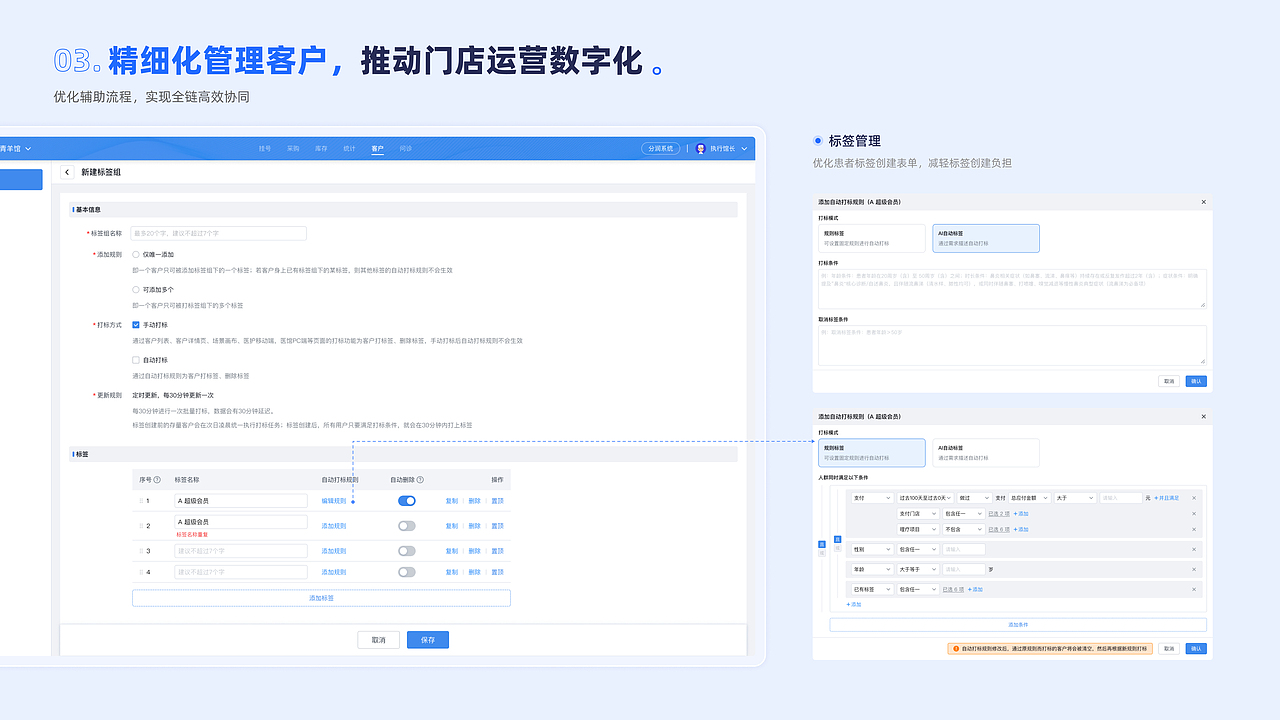Click the back arrow beside 新建标签组
Screen dimensions: 1280x720
pos(67,171)
